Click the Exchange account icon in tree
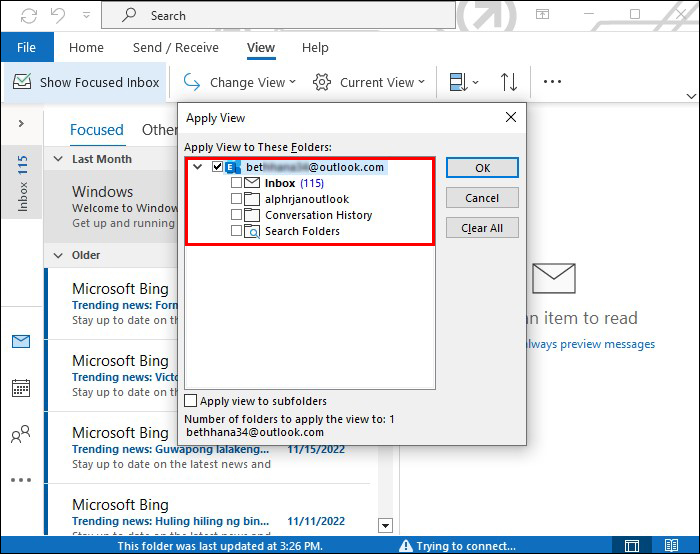This screenshot has width=700, height=554. tap(233, 167)
